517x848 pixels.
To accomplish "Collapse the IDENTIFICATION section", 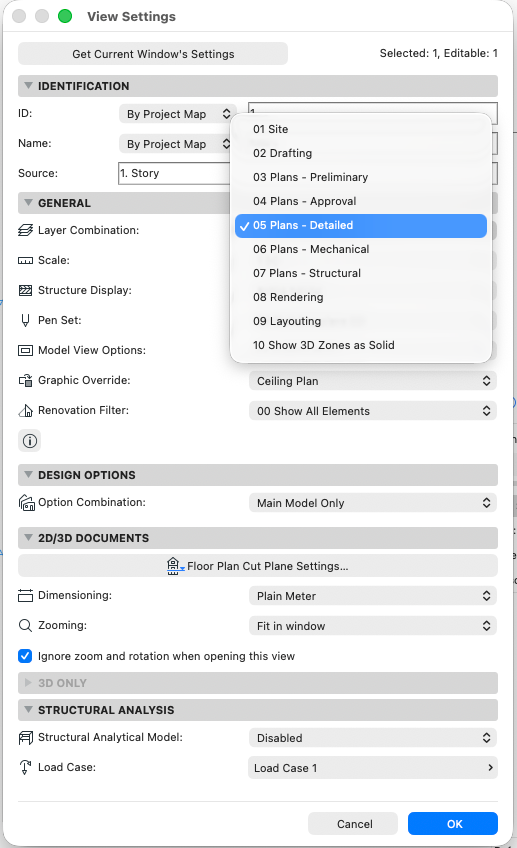I will click(28, 86).
